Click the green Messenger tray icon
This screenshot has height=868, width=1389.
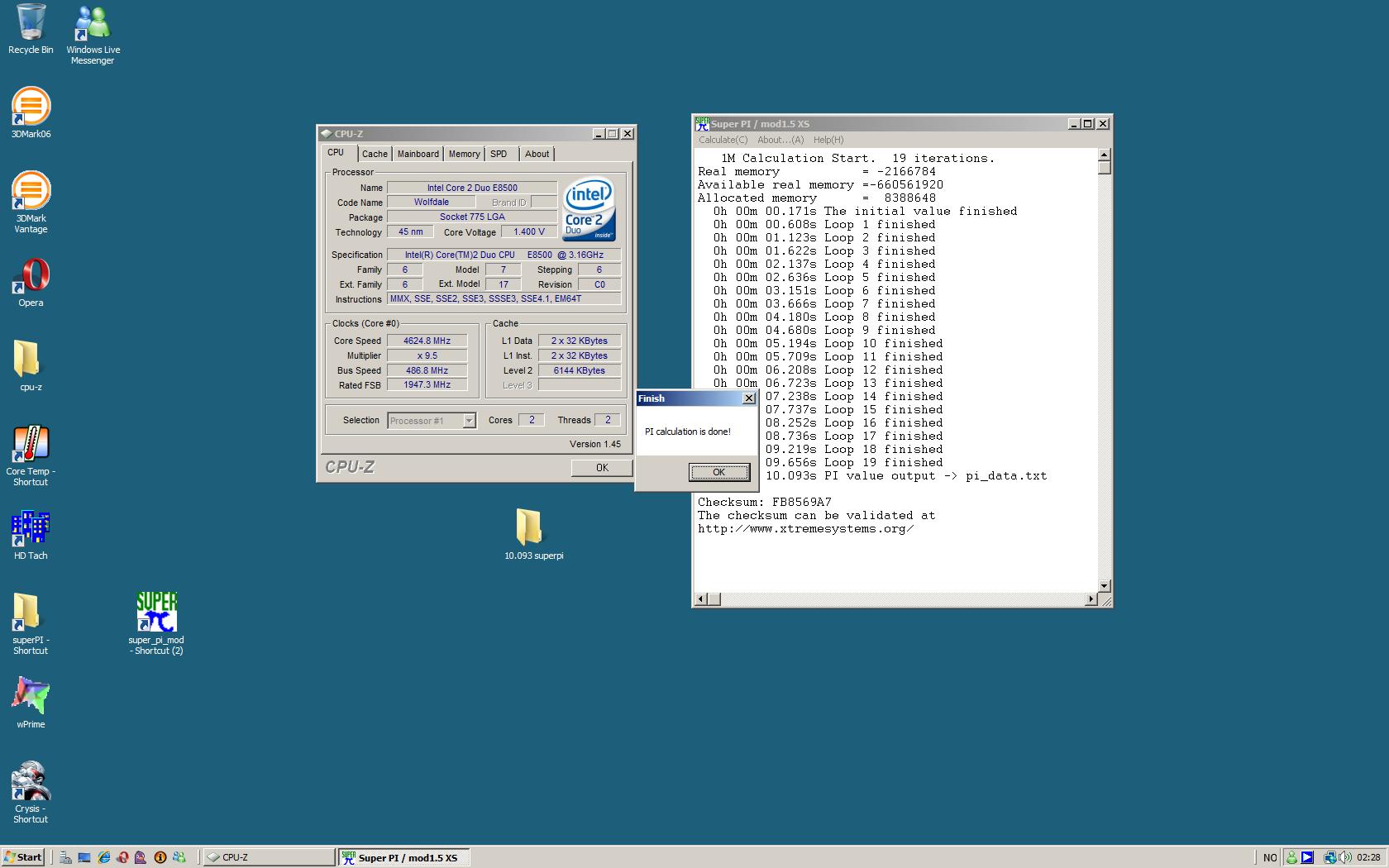[1291, 857]
